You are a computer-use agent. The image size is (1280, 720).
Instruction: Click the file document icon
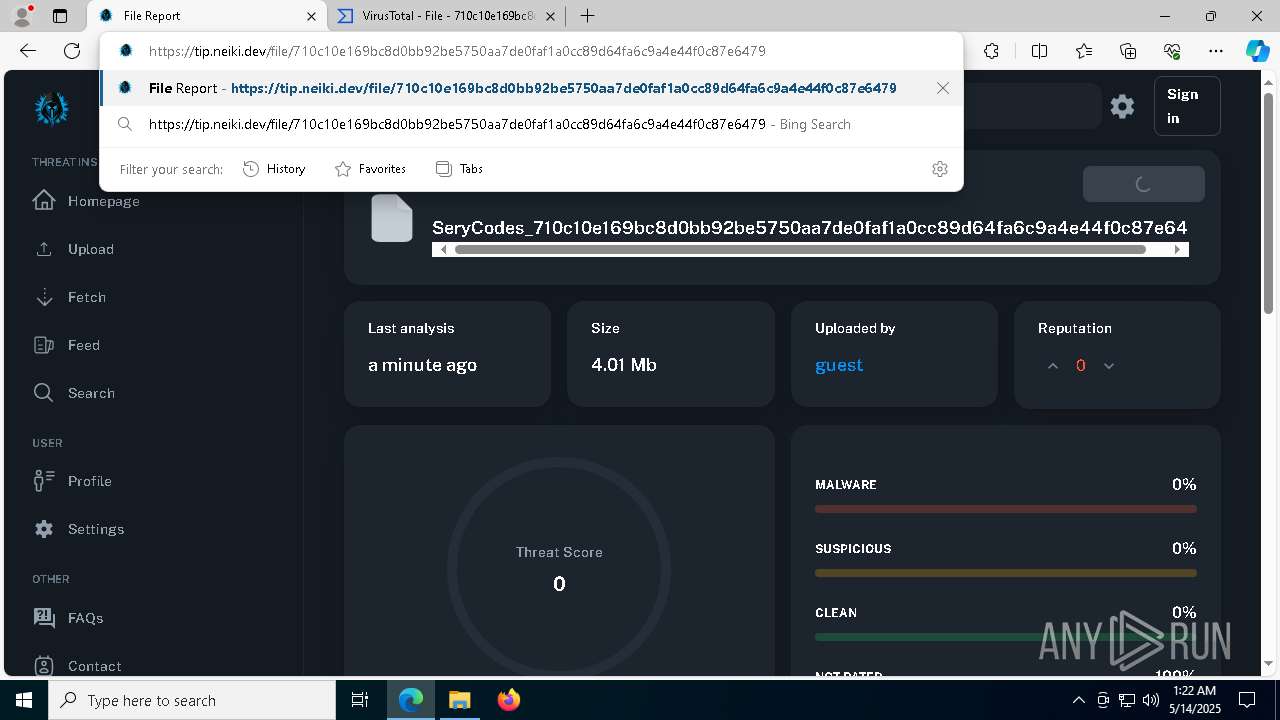coord(391,218)
